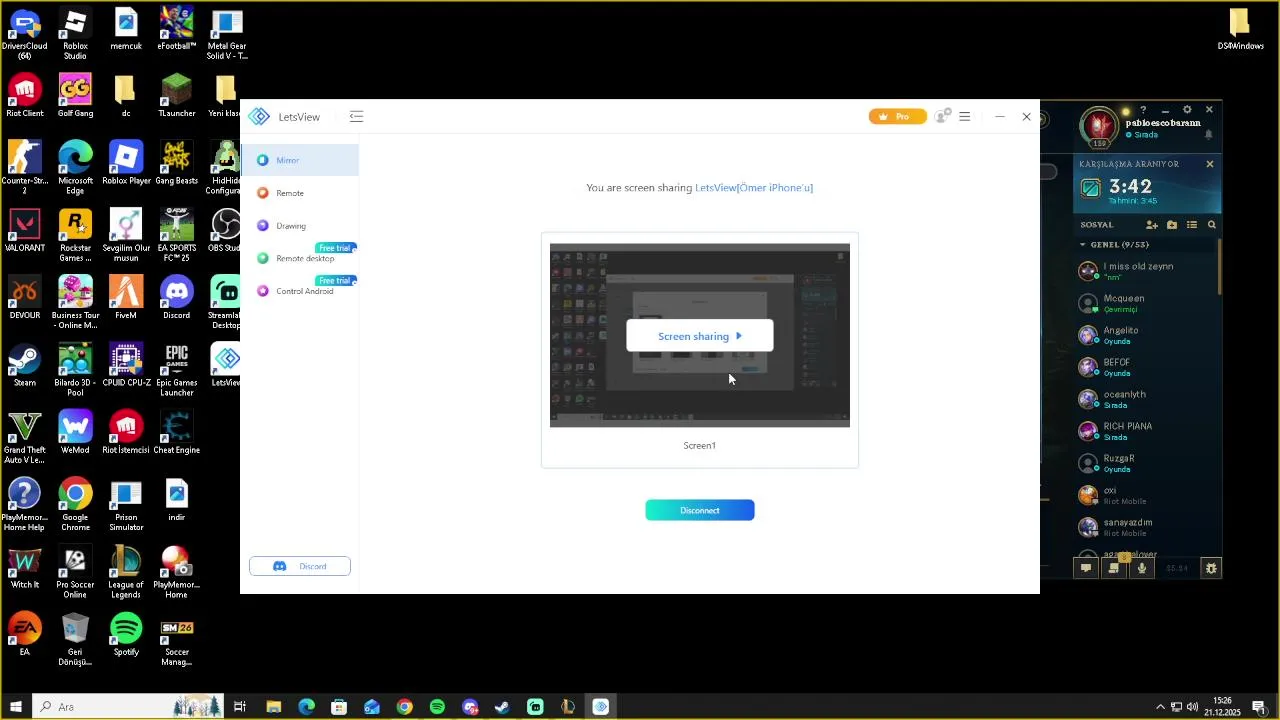Open League client settings gear at top
Viewport: 1280px width, 720px height.
coord(1187,110)
